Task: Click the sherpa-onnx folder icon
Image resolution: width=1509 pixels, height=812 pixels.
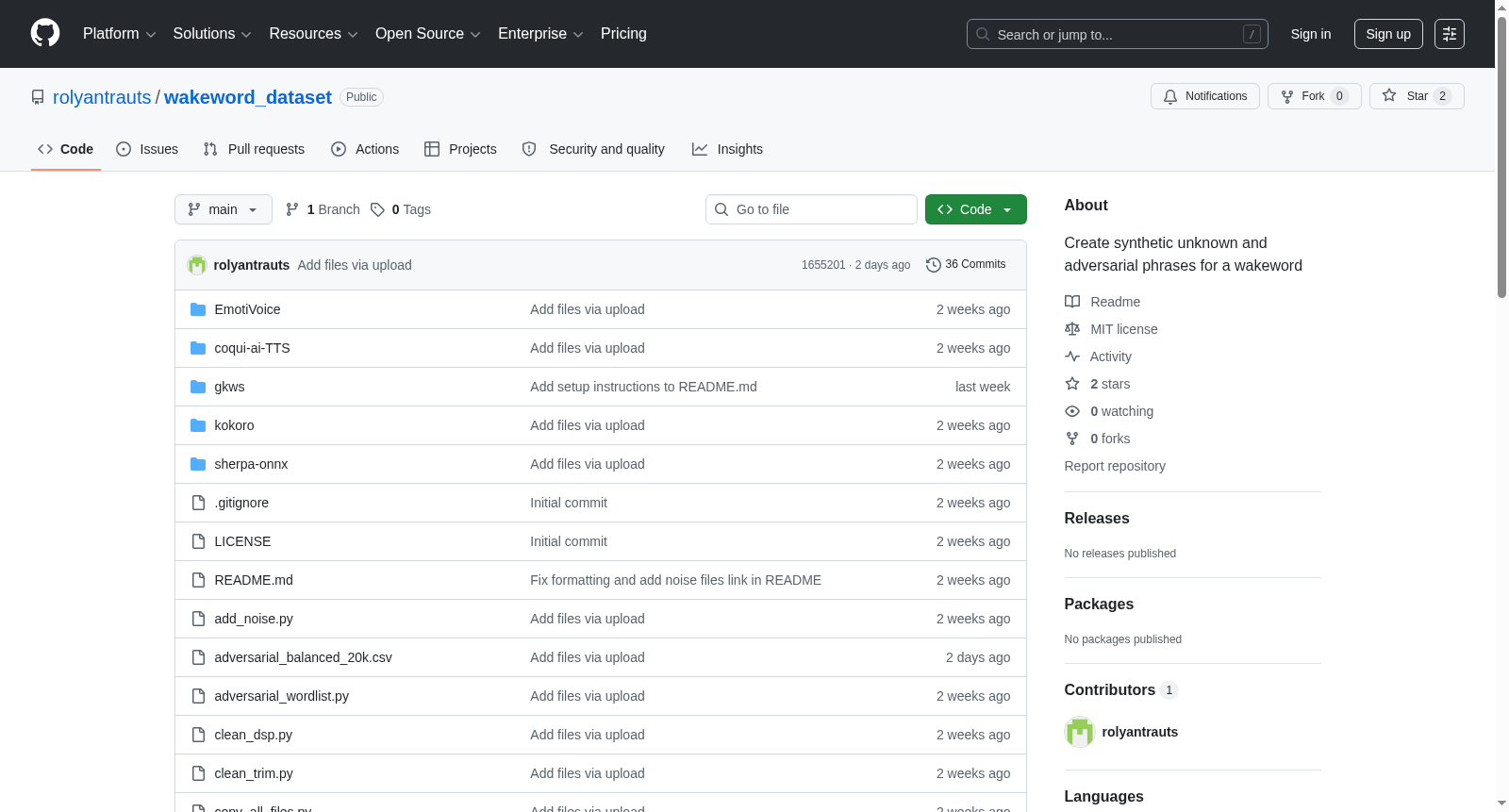Action: [198, 464]
